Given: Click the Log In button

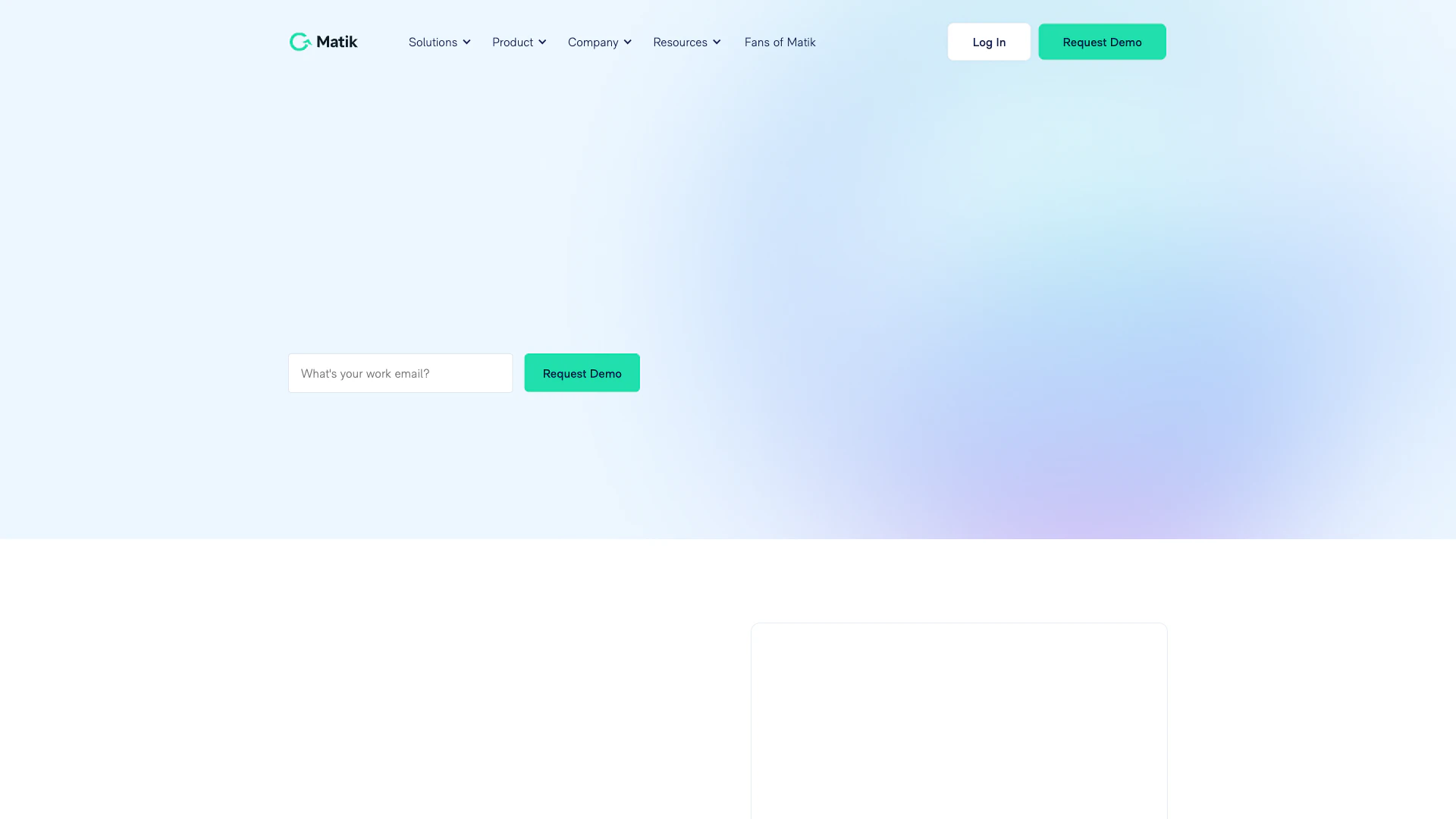Looking at the screenshot, I should pyautogui.click(x=988, y=42).
